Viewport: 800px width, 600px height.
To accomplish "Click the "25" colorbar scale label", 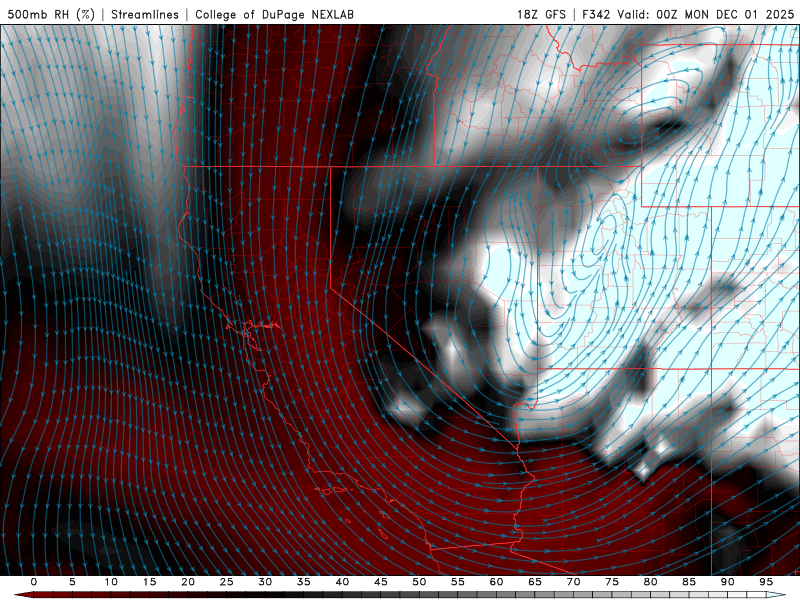I will (227, 582).
